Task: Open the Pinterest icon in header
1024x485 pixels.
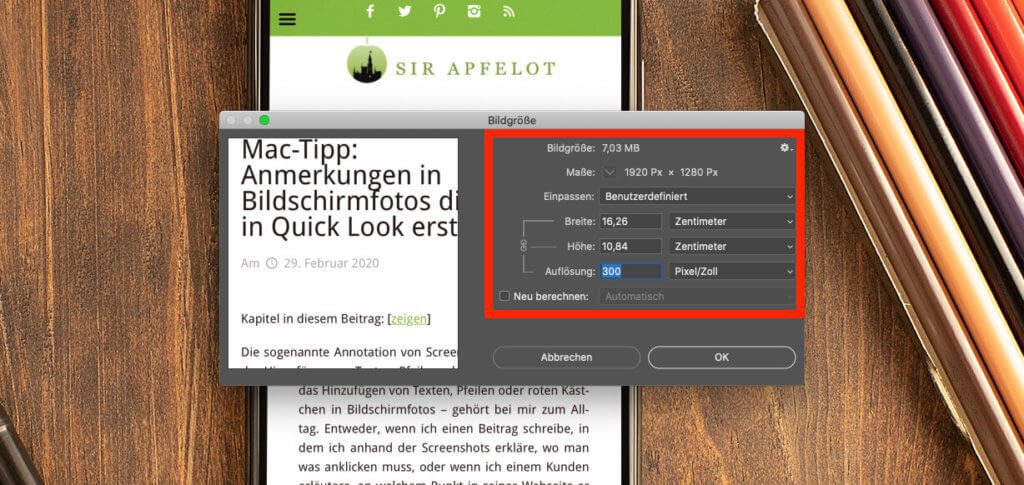Action: (x=440, y=11)
